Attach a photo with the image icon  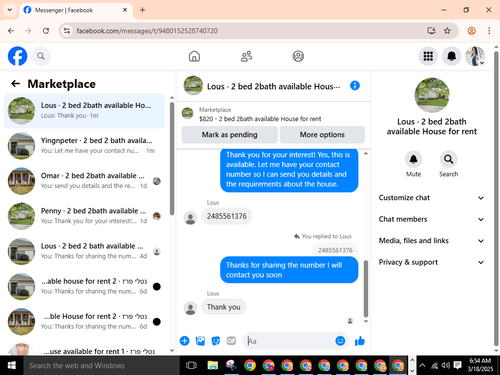coord(200,341)
